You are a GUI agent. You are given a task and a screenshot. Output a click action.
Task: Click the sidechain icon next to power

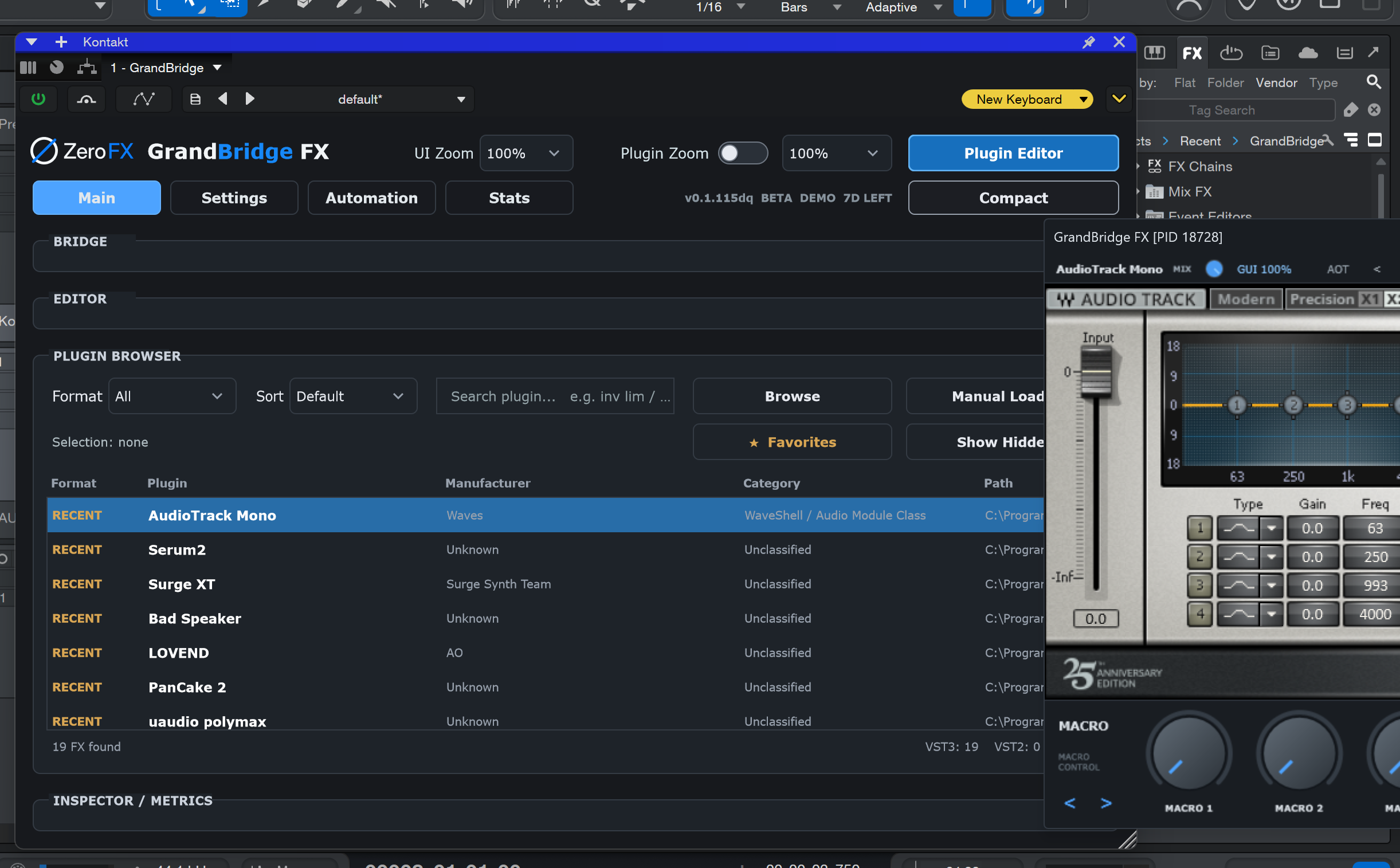pos(86,99)
